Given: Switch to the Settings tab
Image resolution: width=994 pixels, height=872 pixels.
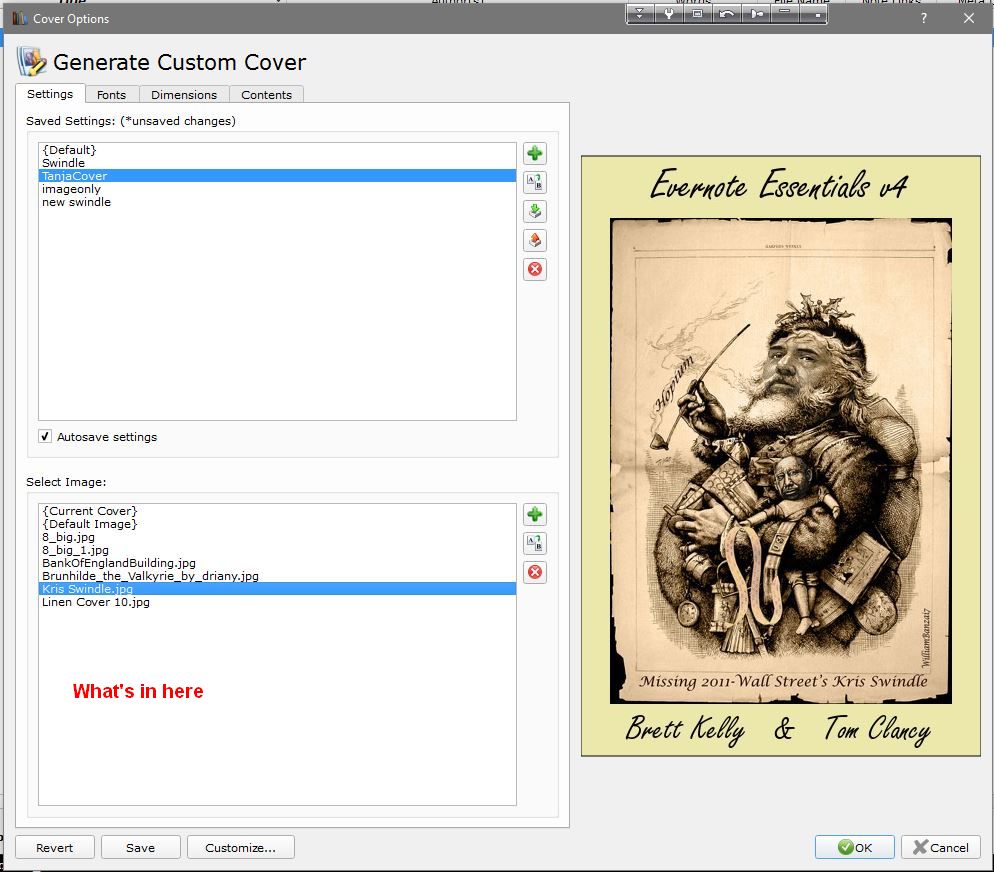Looking at the screenshot, I should [49, 94].
